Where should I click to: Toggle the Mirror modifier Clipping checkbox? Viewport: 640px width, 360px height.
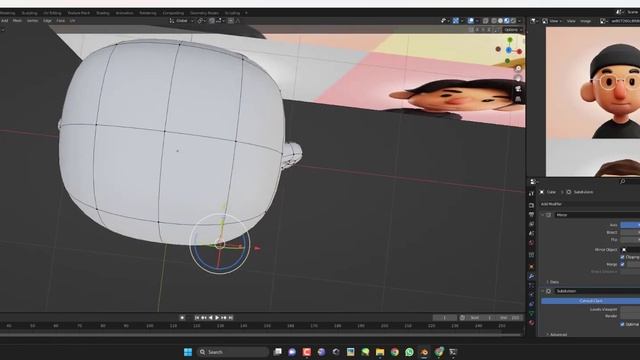click(622, 257)
